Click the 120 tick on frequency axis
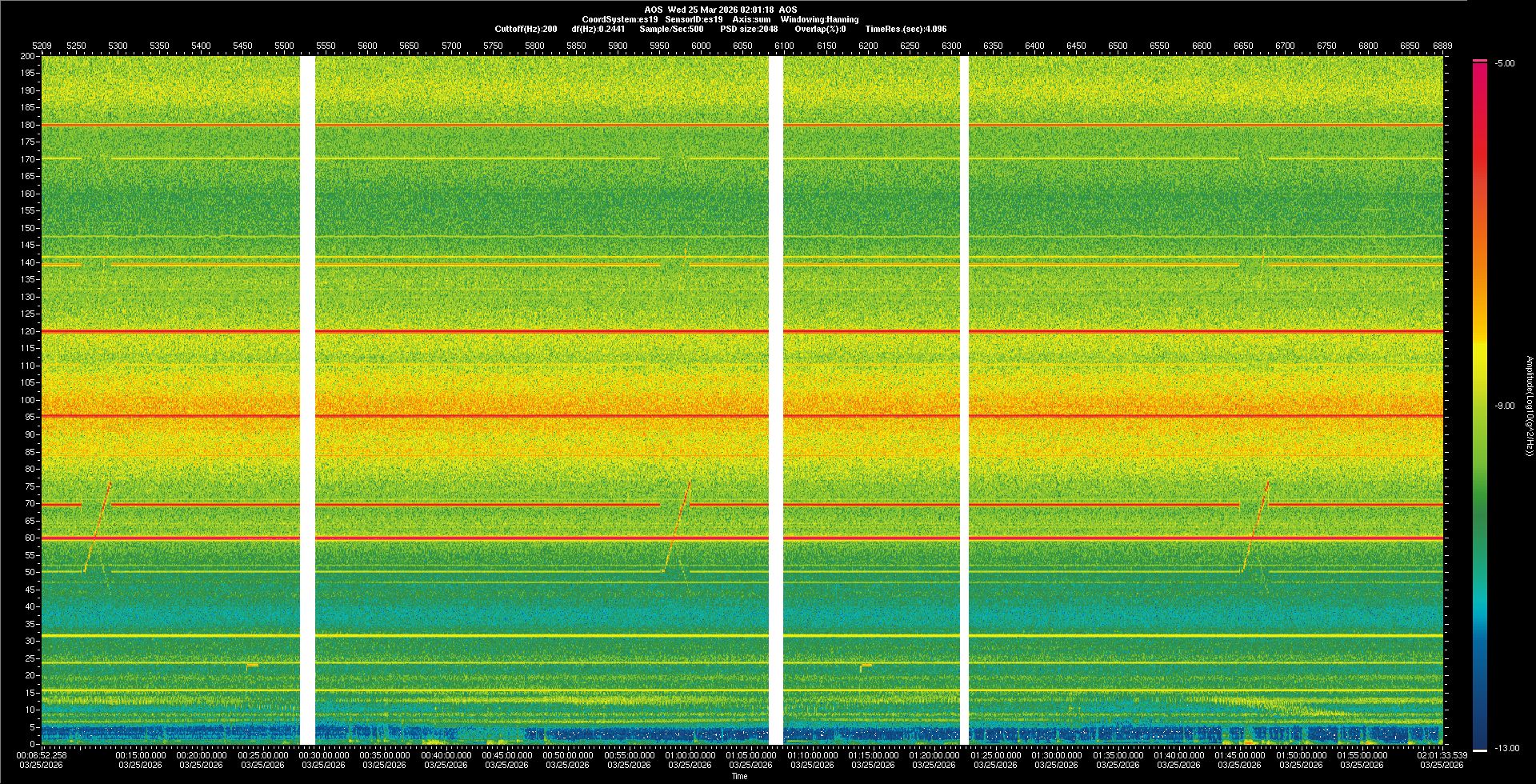The image size is (1536, 784). 28,331
